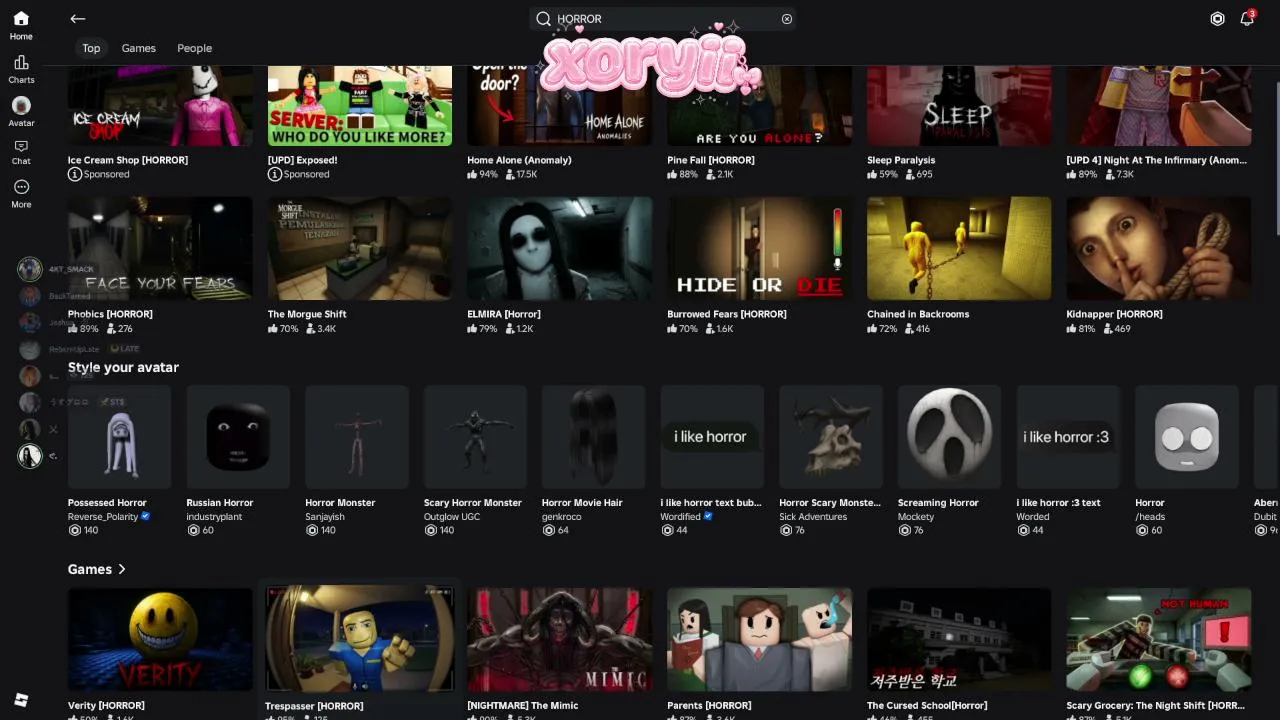The width and height of the screenshot is (1280, 720).
Task: Select the Scary Horror Monster item image
Action: (x=476, y=437)
